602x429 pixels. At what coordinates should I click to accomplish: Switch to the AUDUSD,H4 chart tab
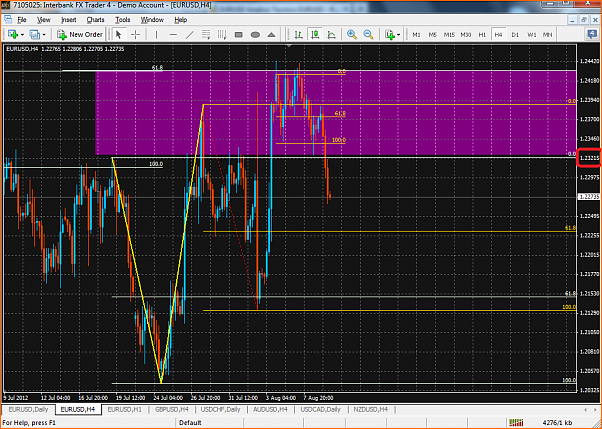pos(270,410)
